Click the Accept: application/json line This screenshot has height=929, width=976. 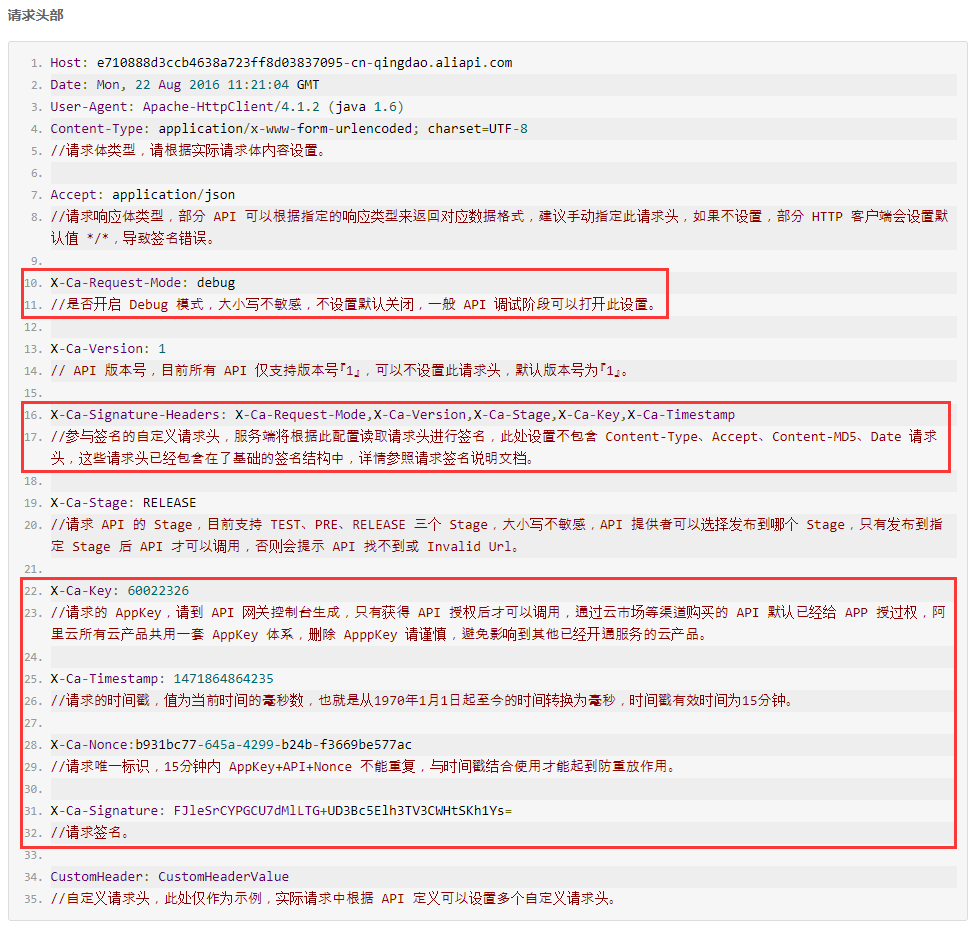(x=143, y=195)
